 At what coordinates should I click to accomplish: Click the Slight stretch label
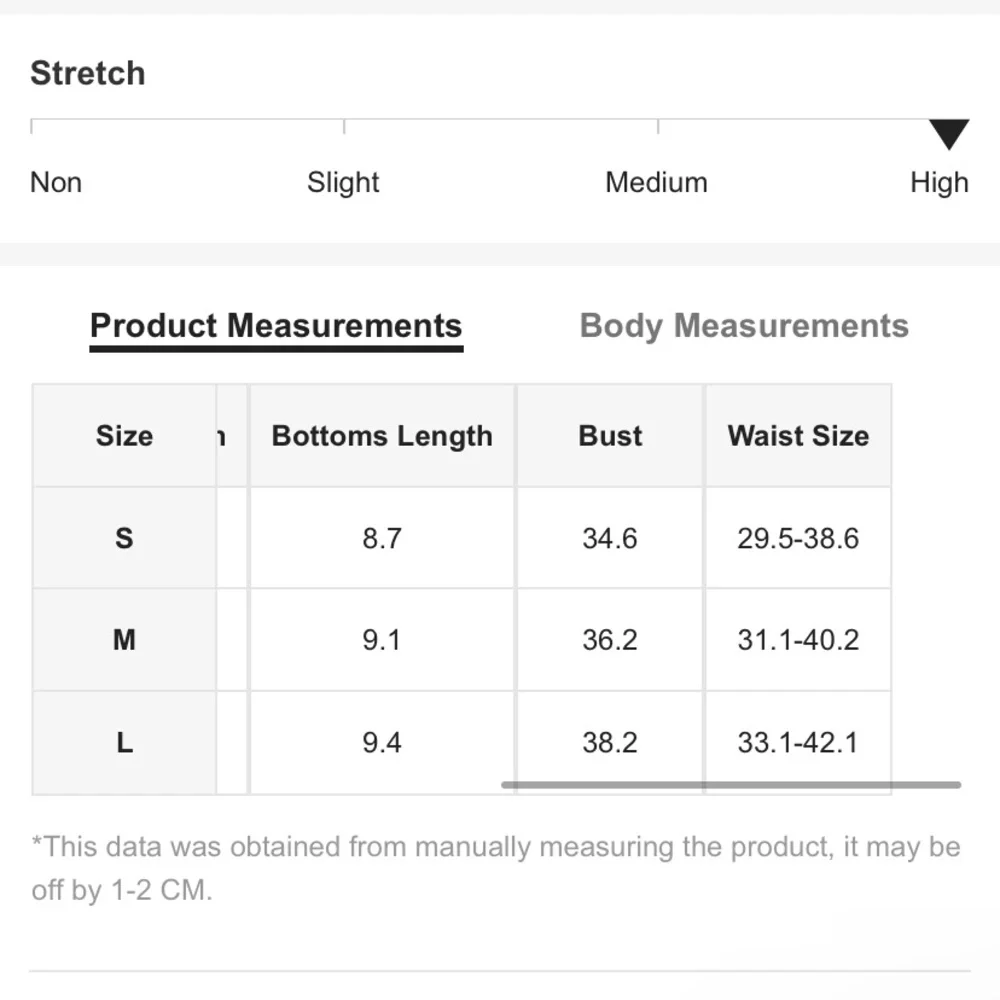[x=343, y=182]
